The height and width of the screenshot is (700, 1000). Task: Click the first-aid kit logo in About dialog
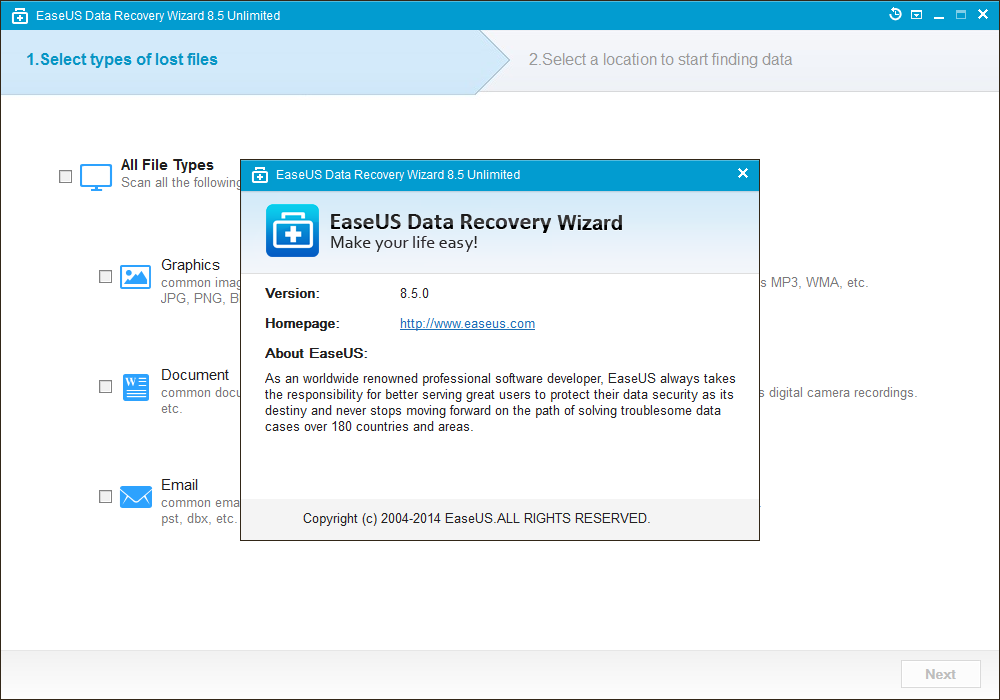pos(292,229)
